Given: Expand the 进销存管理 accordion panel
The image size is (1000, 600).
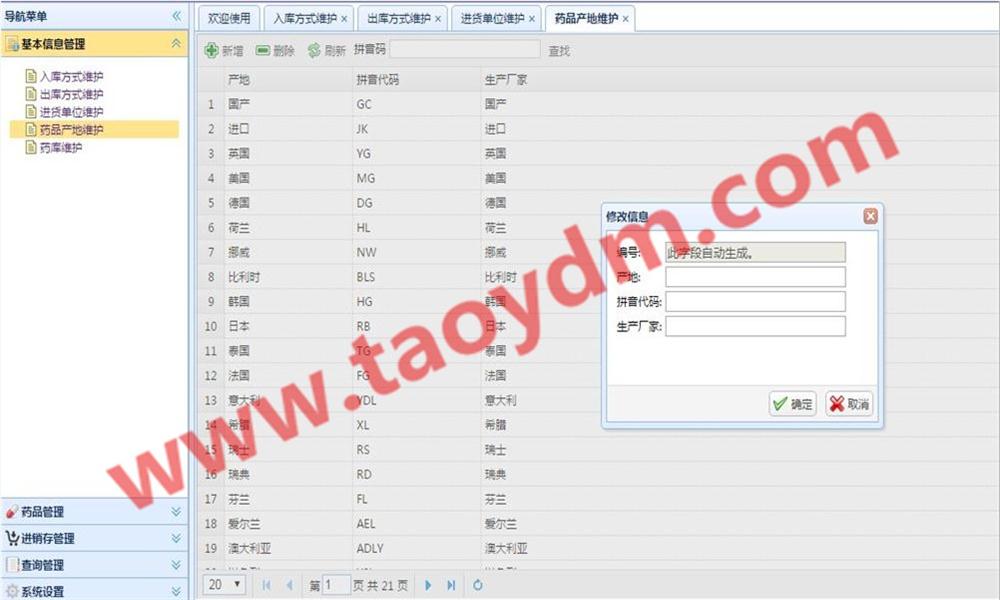Looking at the screenshot, I should click(176, 538).
